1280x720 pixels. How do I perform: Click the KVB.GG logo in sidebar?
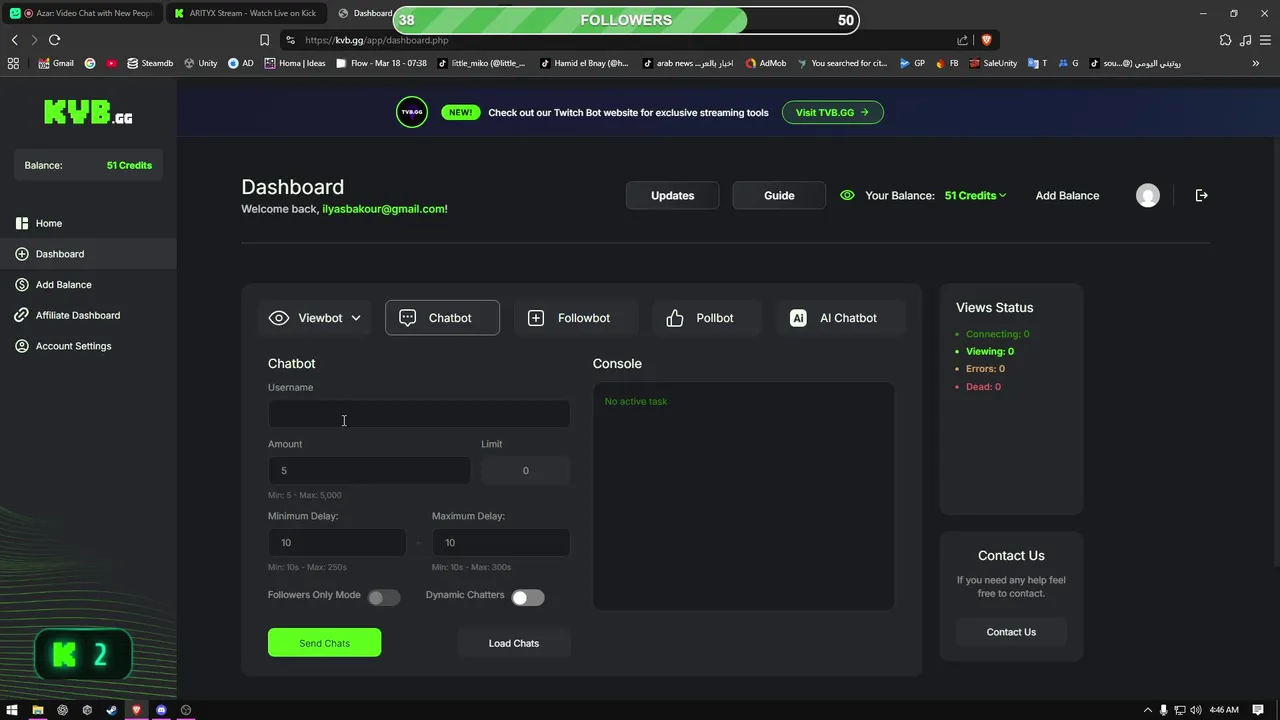tap(88, 112)
